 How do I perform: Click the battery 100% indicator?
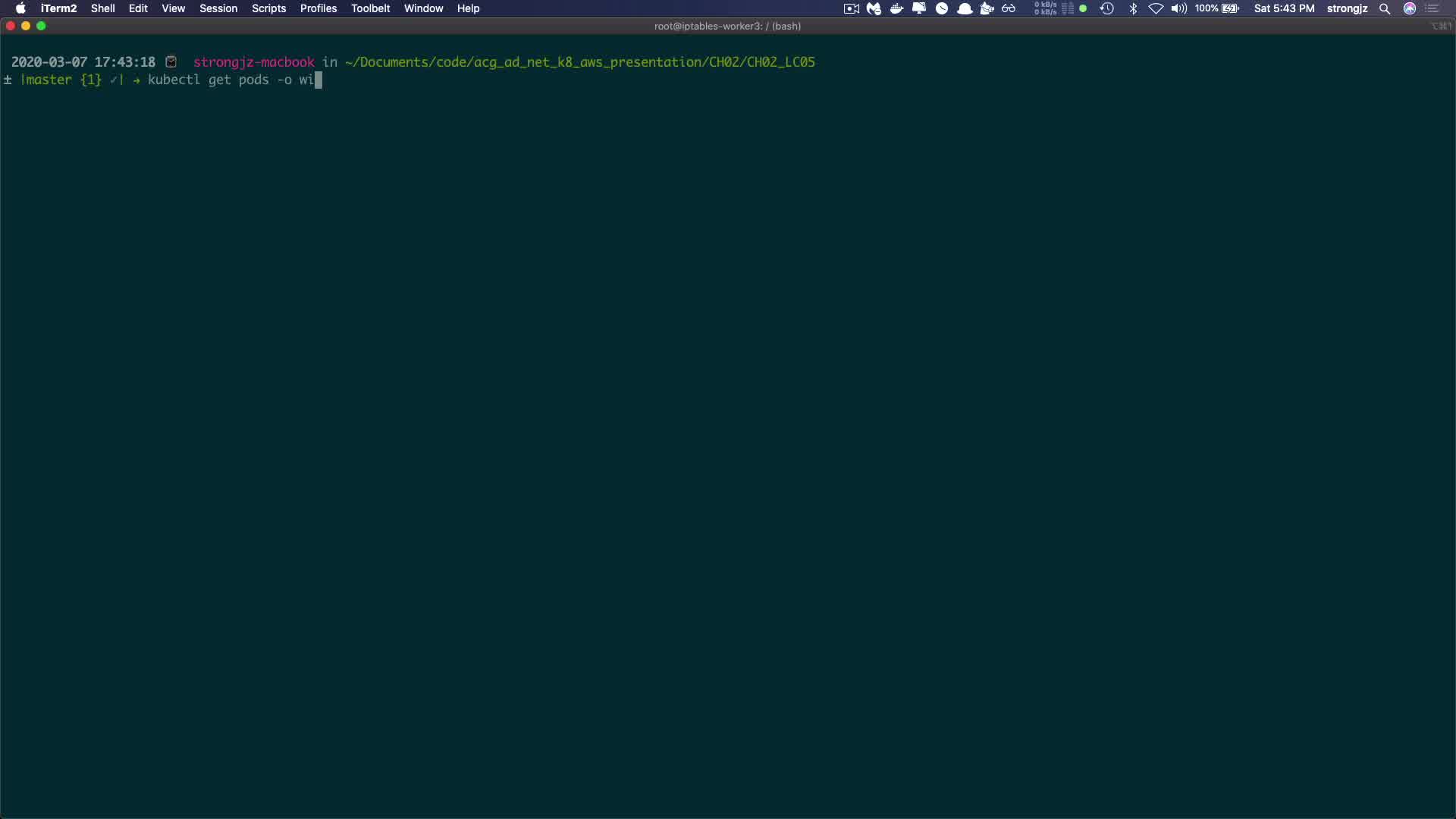click(x=1217, y=8)
